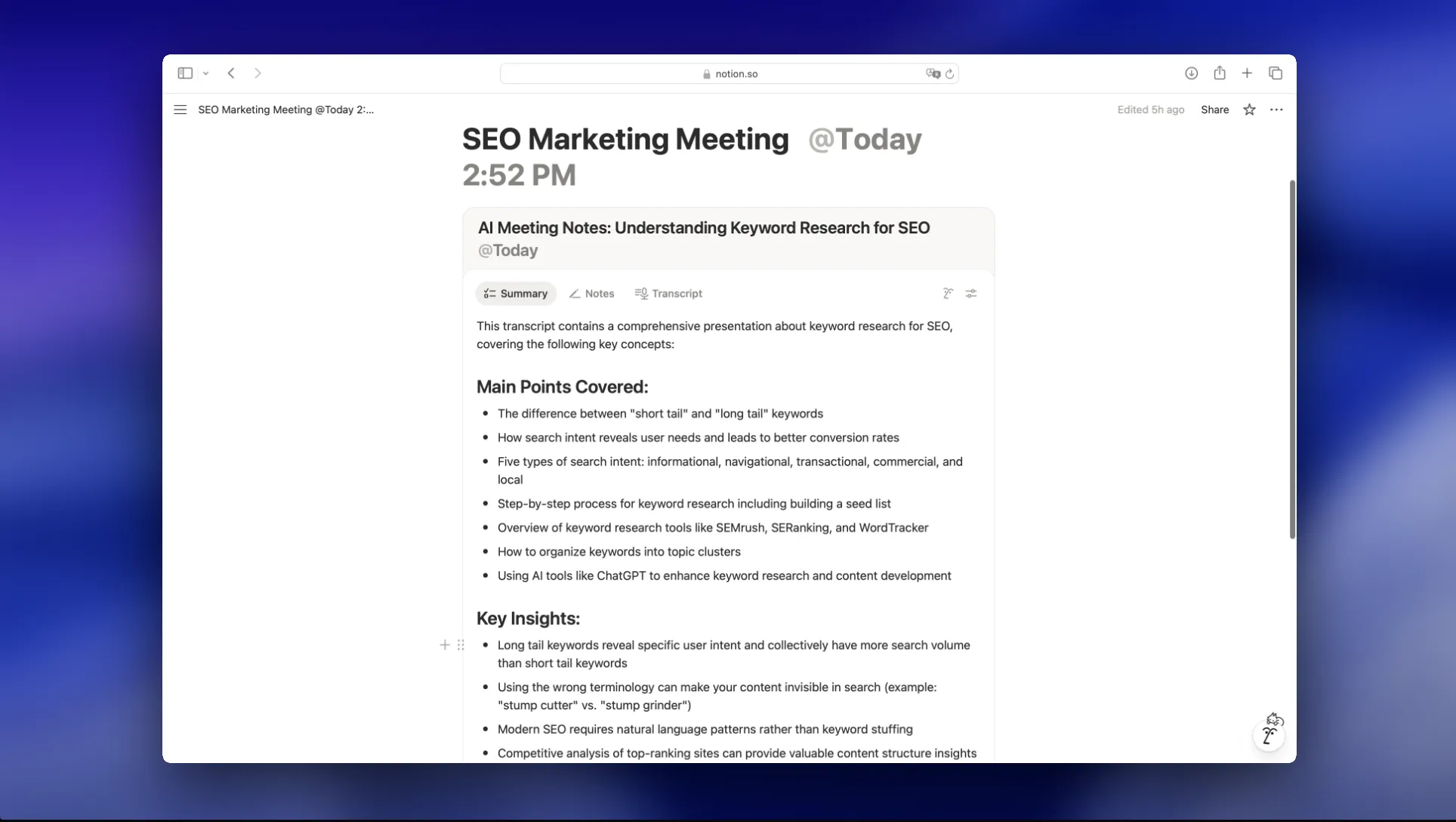This screenshot has width=1456, height=822.
Task: Toggle the Safari sidebar
Action: (184, 73)
